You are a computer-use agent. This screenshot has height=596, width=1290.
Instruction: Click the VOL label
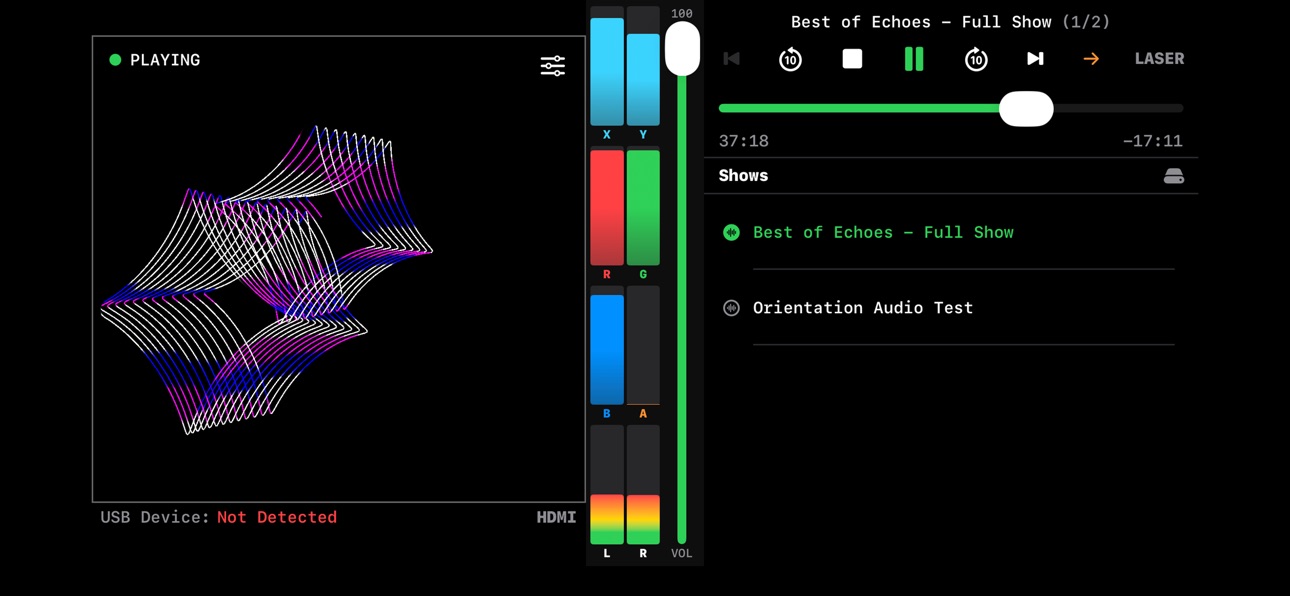coord(681,553)
